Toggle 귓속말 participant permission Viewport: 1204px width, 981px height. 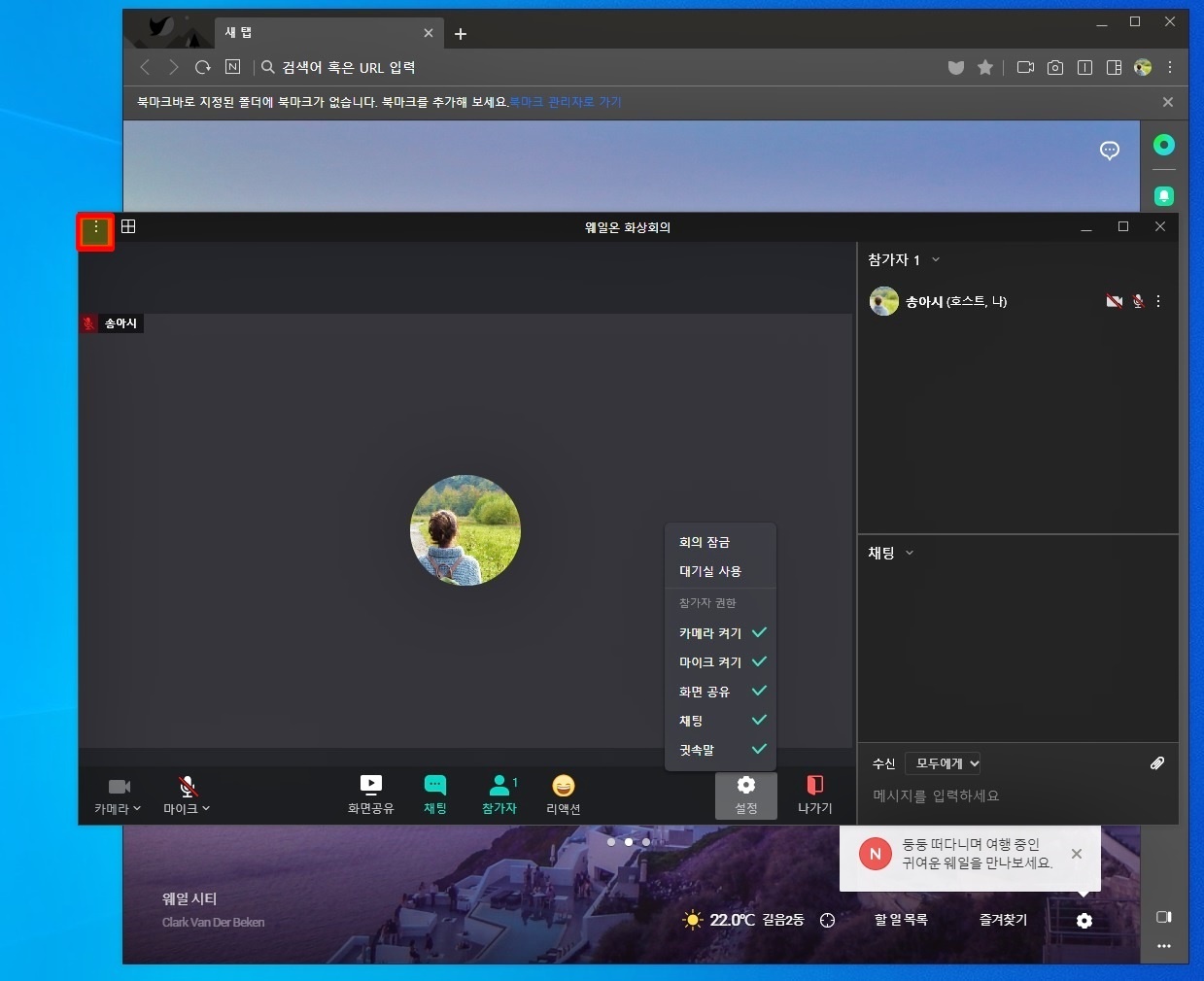pyautogui.click(x=721, y=749)
